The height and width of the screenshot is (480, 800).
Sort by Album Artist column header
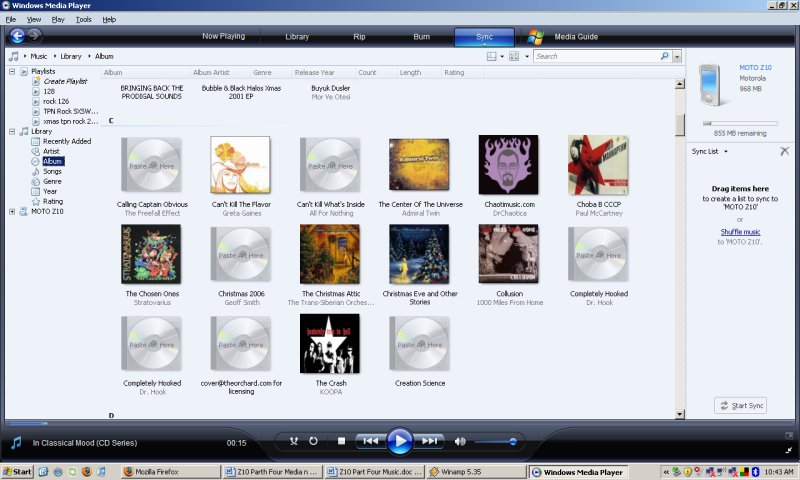pyautogui.click(x=211, y=72)
